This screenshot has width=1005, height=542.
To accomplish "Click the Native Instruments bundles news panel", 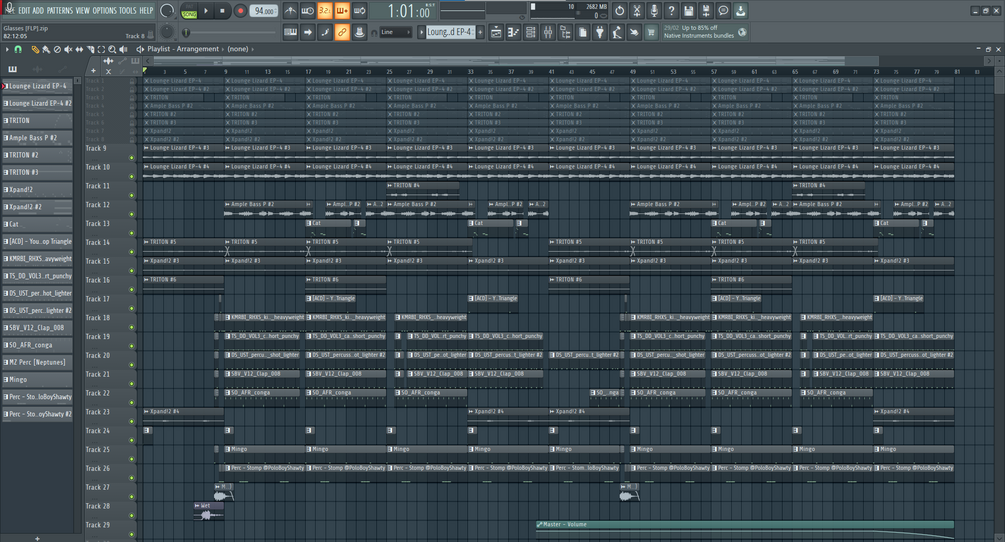I will [x=705, y=32].
